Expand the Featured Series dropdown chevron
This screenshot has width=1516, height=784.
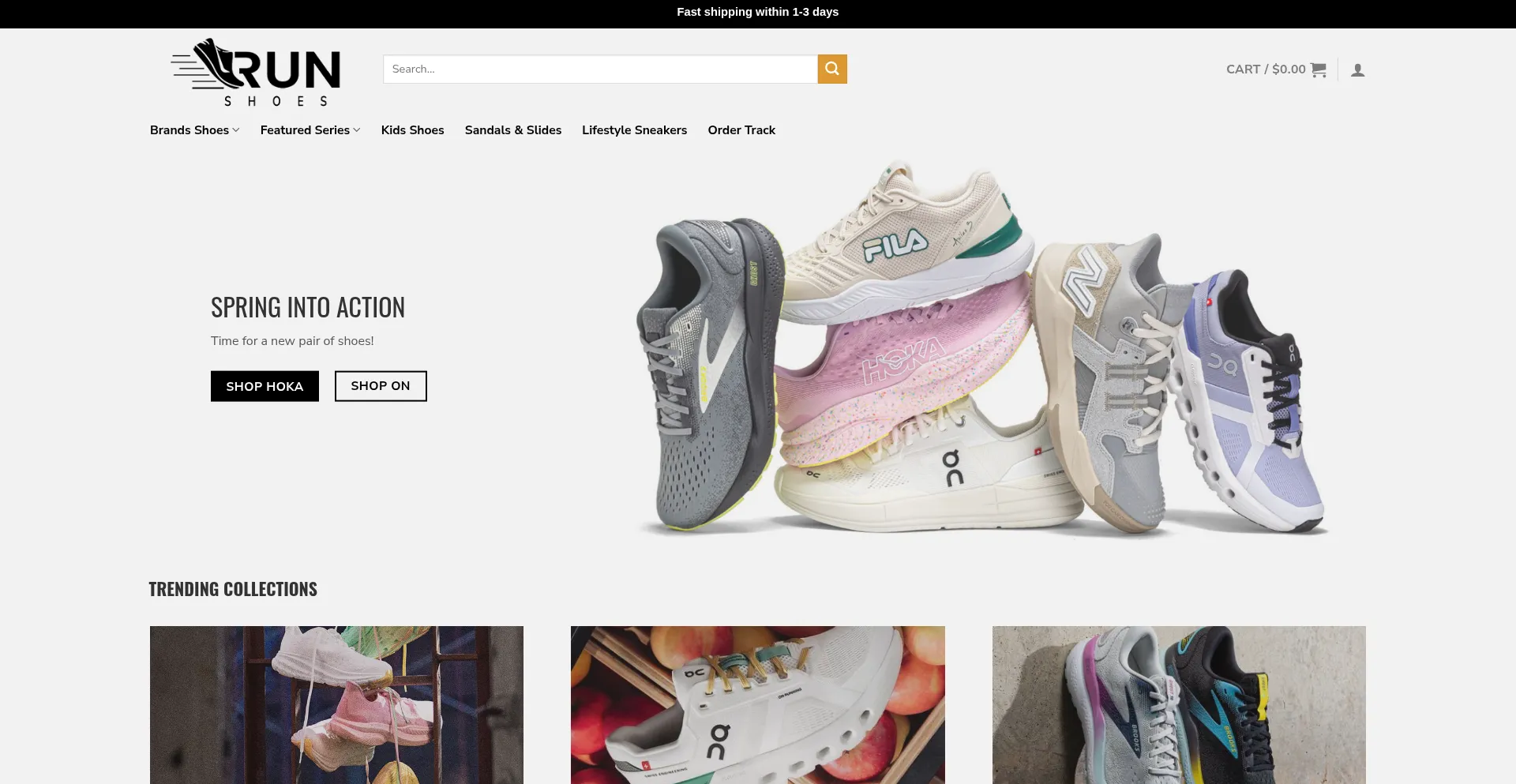click(357, 130)
